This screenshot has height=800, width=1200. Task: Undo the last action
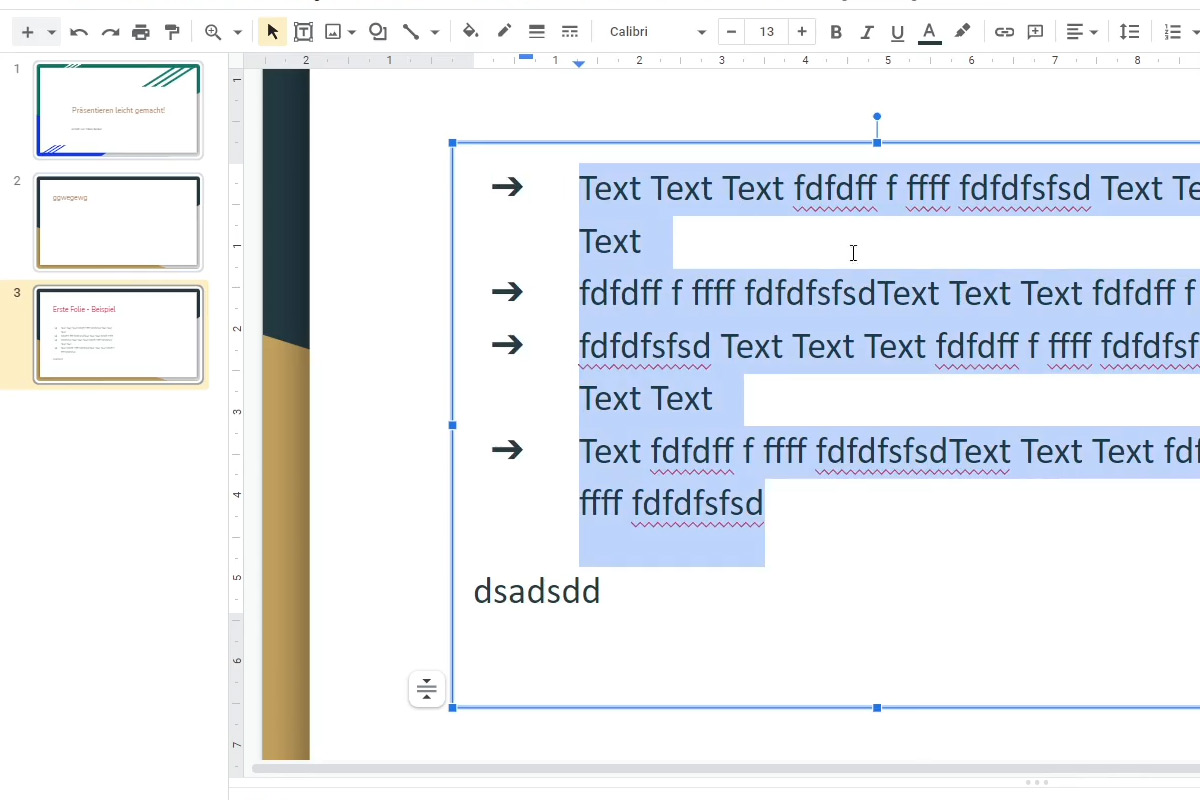[79, 32]
